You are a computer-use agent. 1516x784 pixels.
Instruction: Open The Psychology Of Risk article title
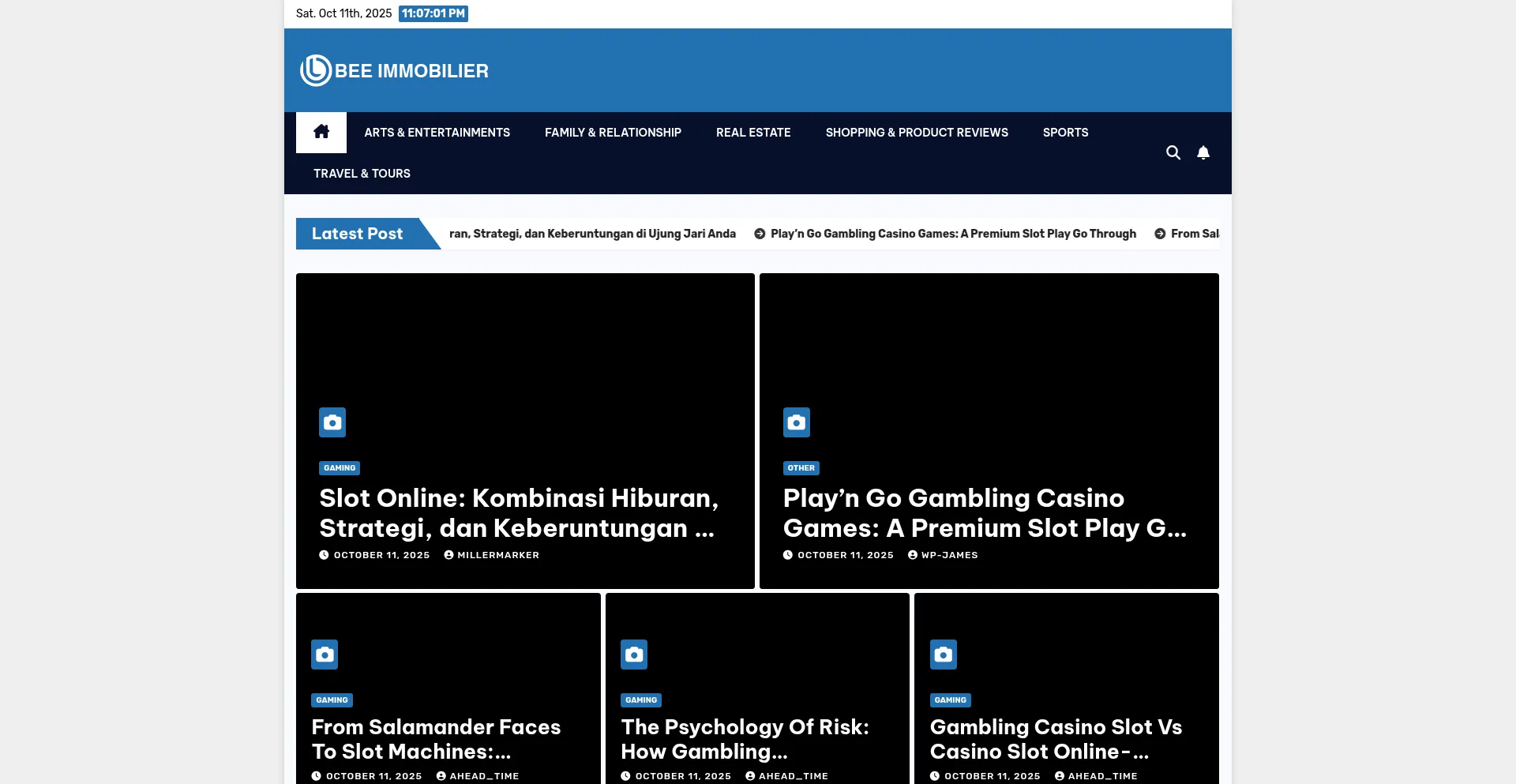[x=745, y=739]
